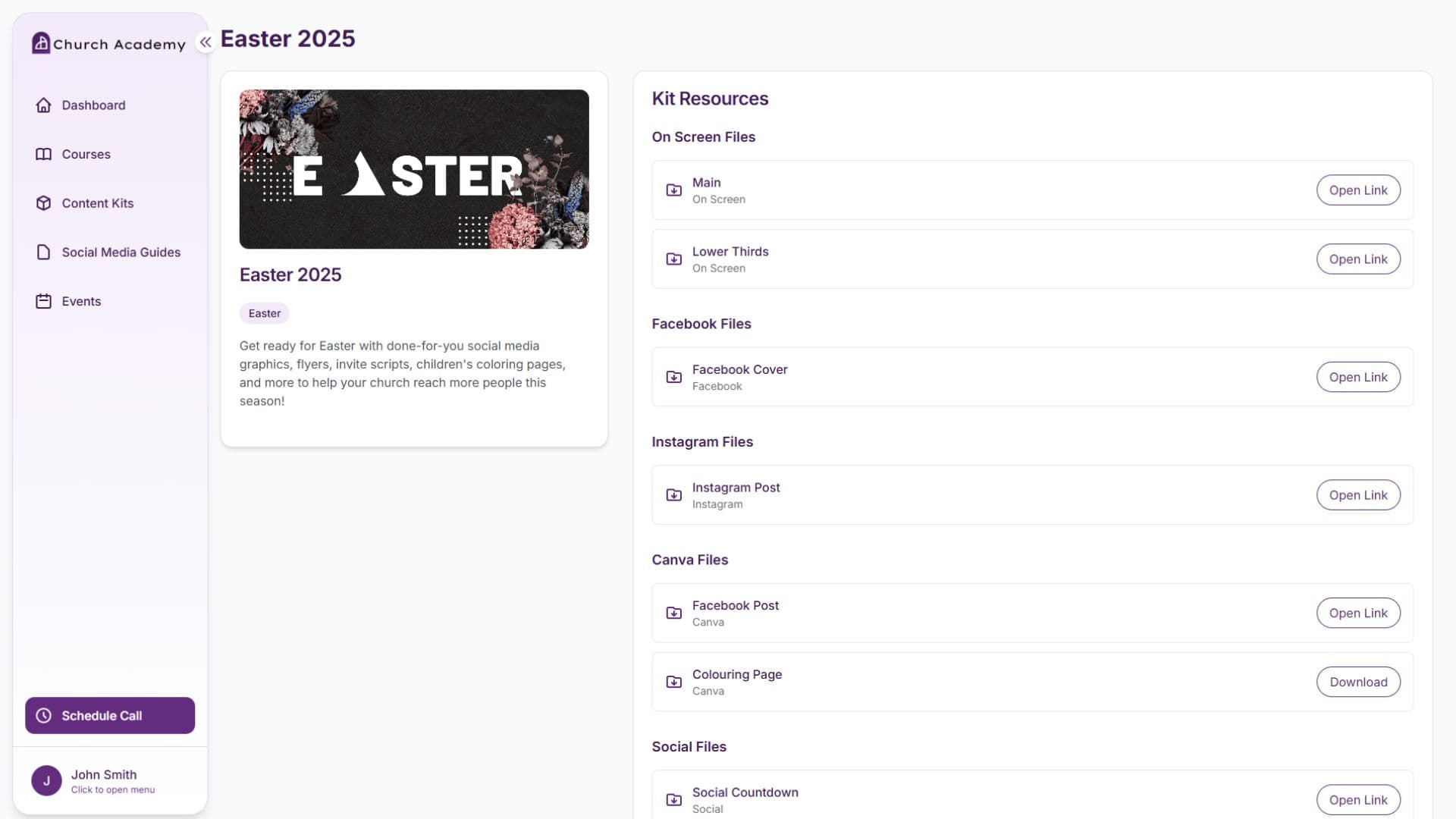Click the Social Files section heading

point(689,747)
